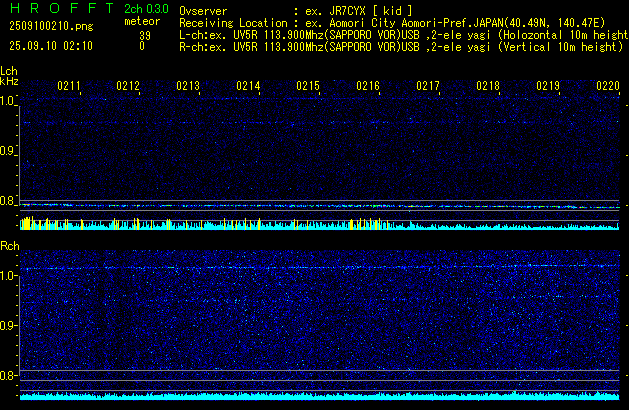Click the Rch channel label
This screenshot has height=410, width=629.
10,246
